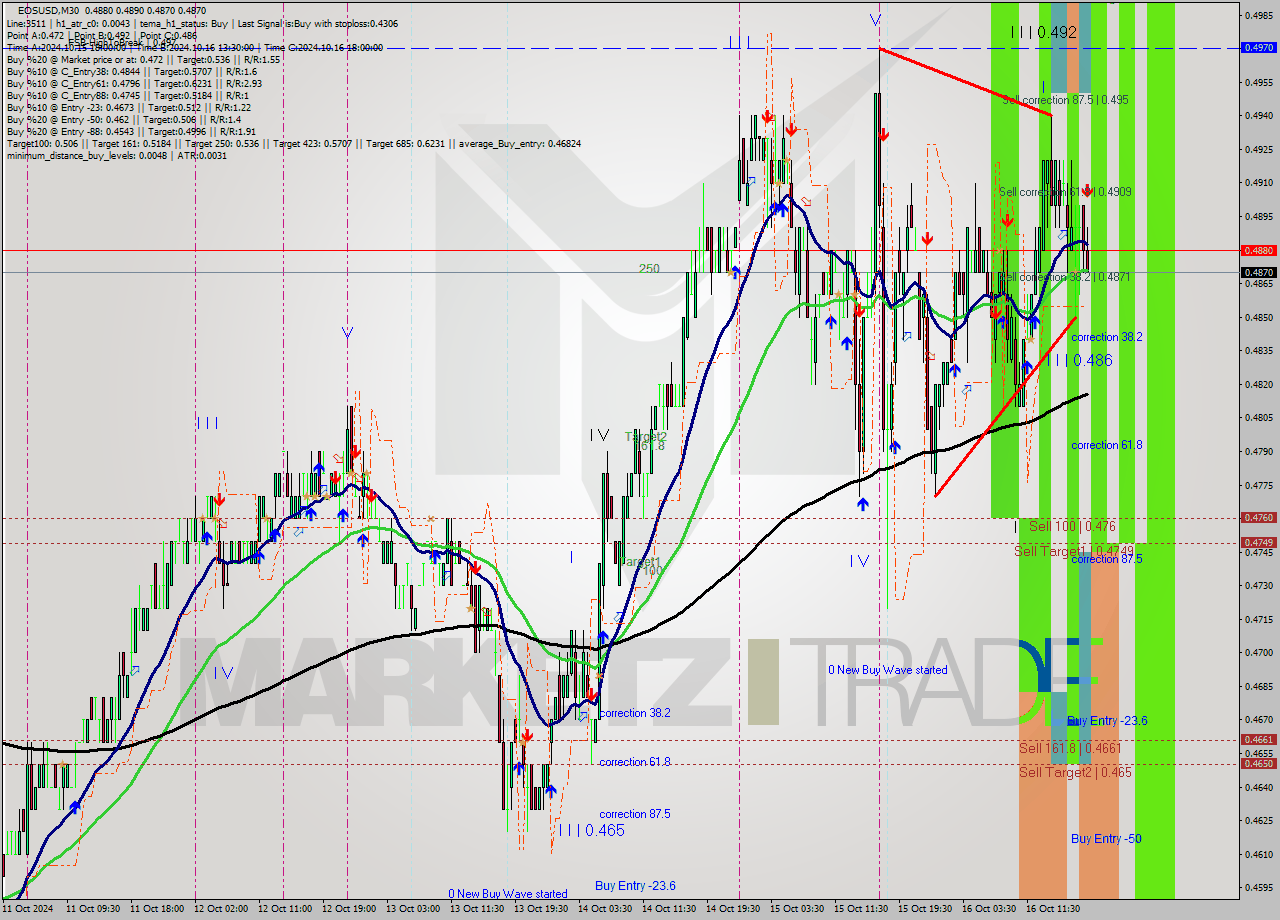
Task: Select the blue 0.4970 price tag on axis
Action: tap(1257, 47)
